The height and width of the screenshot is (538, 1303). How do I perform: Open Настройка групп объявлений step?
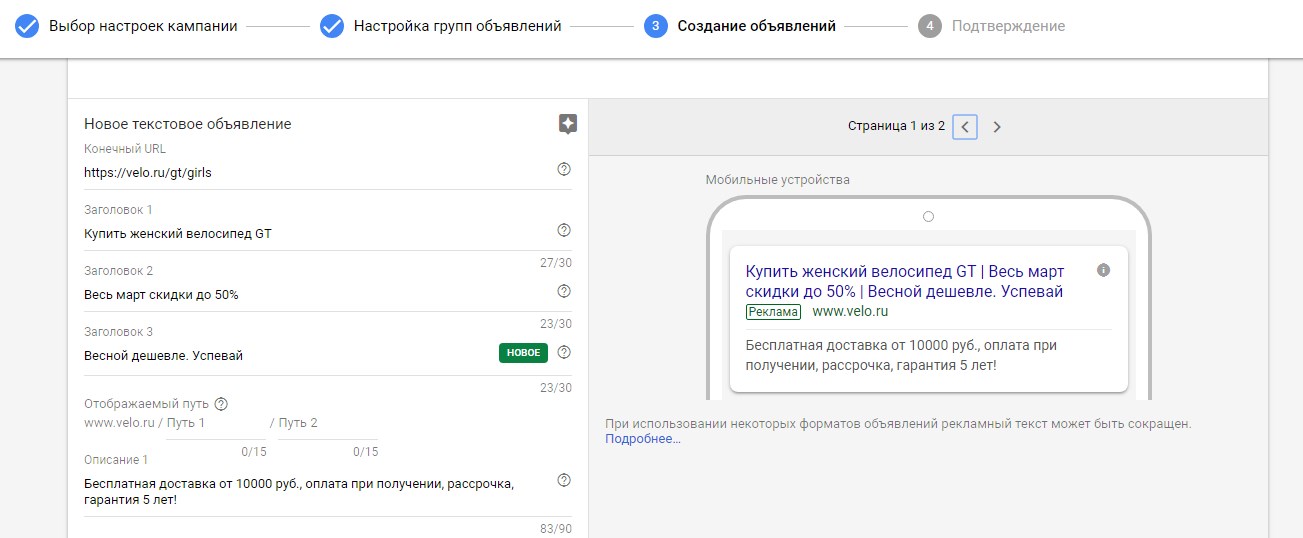[x=457, y=26]
